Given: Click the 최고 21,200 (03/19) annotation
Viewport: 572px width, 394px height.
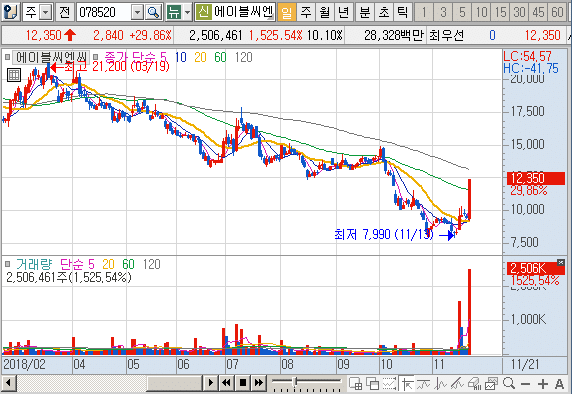Looking at the screenshot, I should [117, 67].
